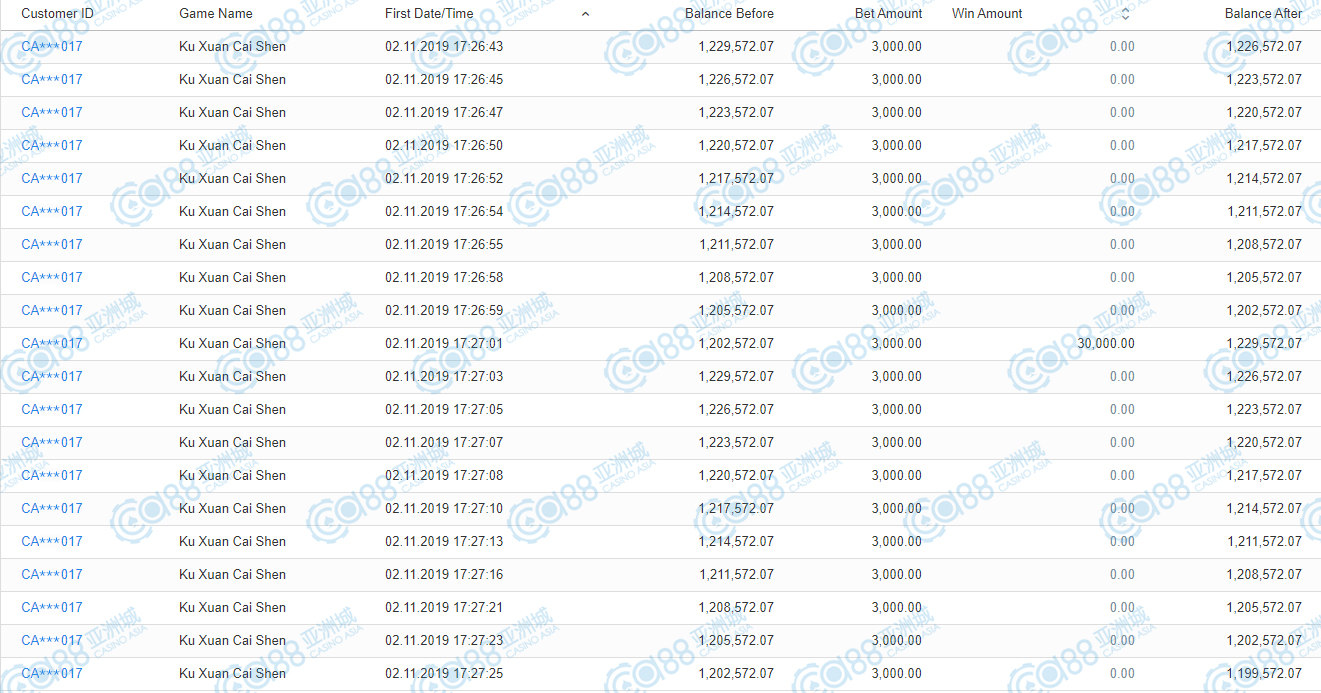This screenshot has width=1321, height=693.
Task: Click the Balance Before column header
Action: tap(729, 14)
